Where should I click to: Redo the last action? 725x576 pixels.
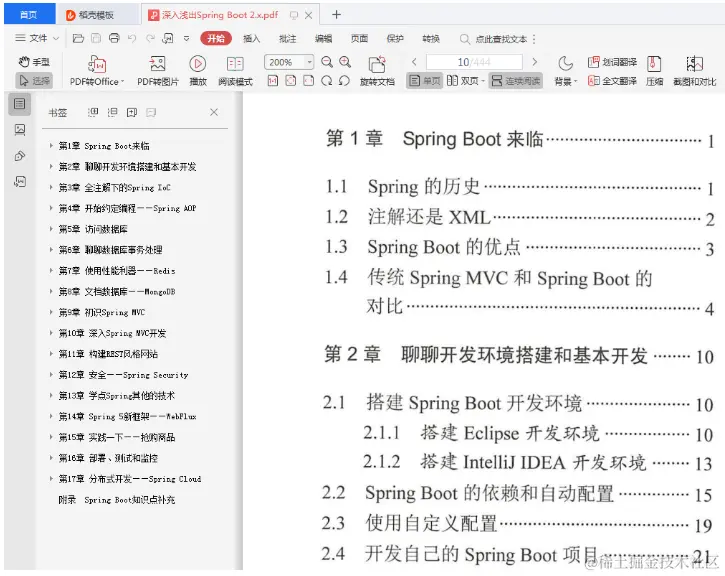[150, 38]
